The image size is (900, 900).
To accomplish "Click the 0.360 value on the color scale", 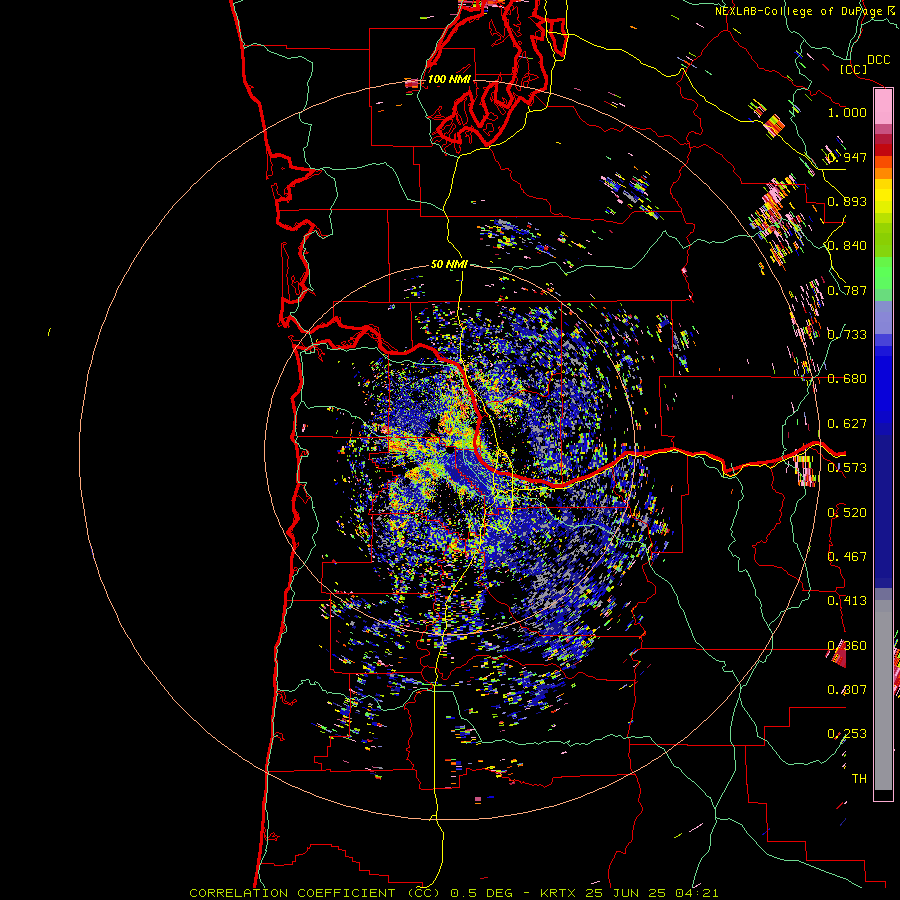I will (x=847, y=645).
